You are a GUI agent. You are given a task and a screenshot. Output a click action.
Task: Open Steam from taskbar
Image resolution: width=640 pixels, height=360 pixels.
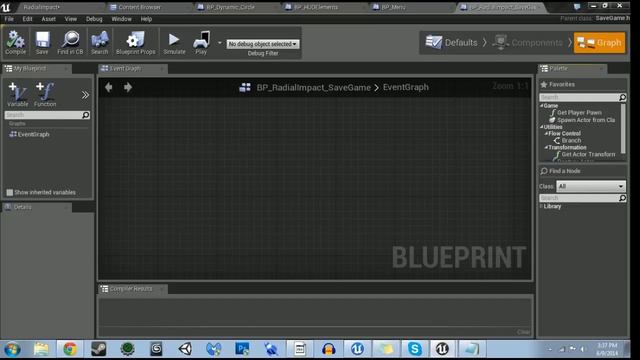click(x=98, y=349)
